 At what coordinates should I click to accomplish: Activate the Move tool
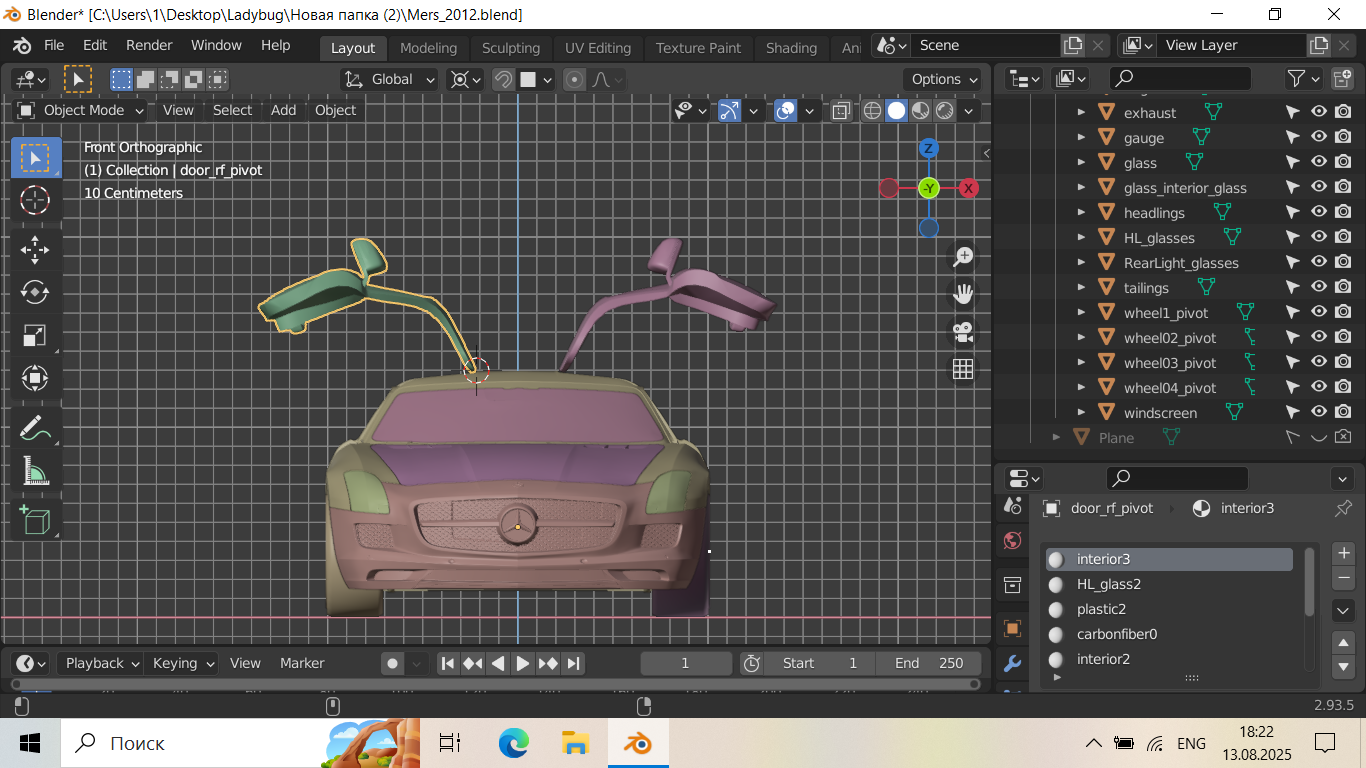pos(35,249)
